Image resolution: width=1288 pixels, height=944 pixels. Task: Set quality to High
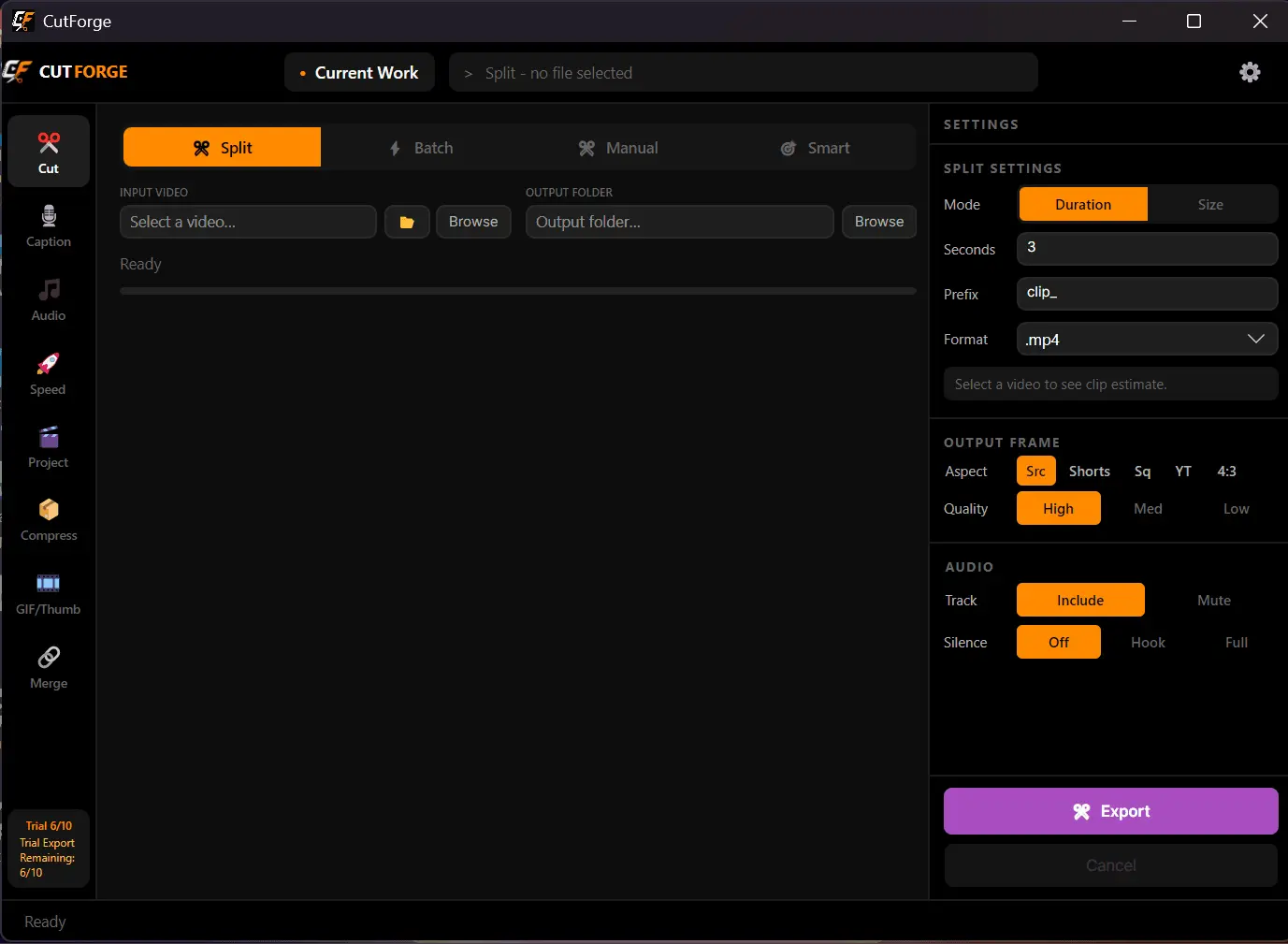click(x=1059, y=508)
